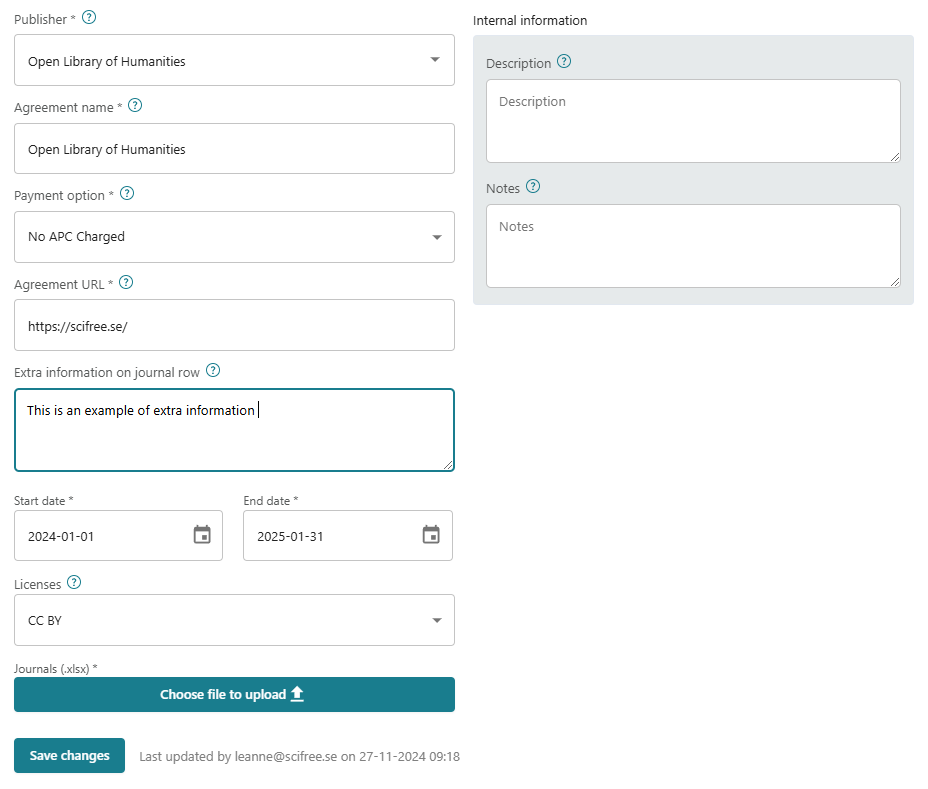The image size is (928, 789).
Task: Expand the Publisher dropdown
Action: click(x=437, y=60)
